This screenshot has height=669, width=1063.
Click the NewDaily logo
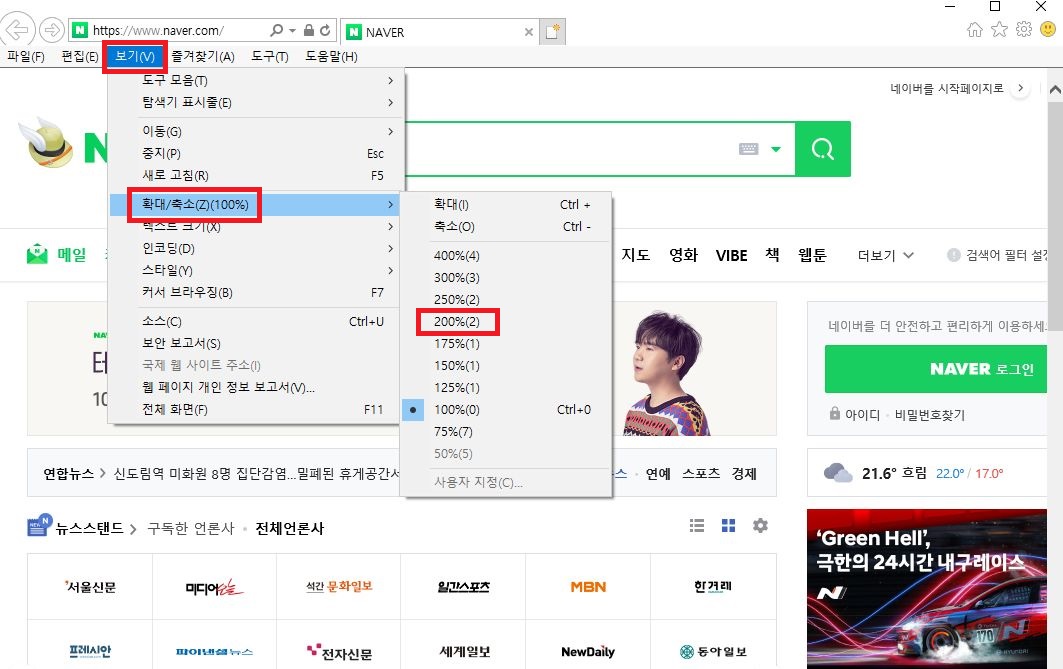(x=588, y=651)
